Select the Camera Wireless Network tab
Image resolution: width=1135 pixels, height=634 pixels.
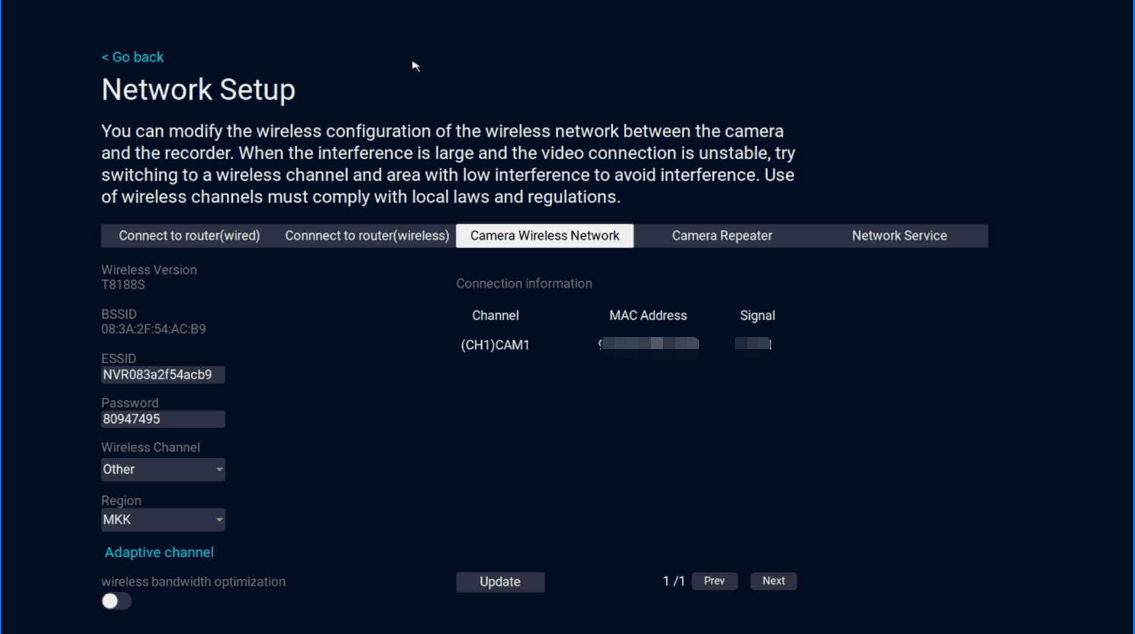(x=544, y=236)
